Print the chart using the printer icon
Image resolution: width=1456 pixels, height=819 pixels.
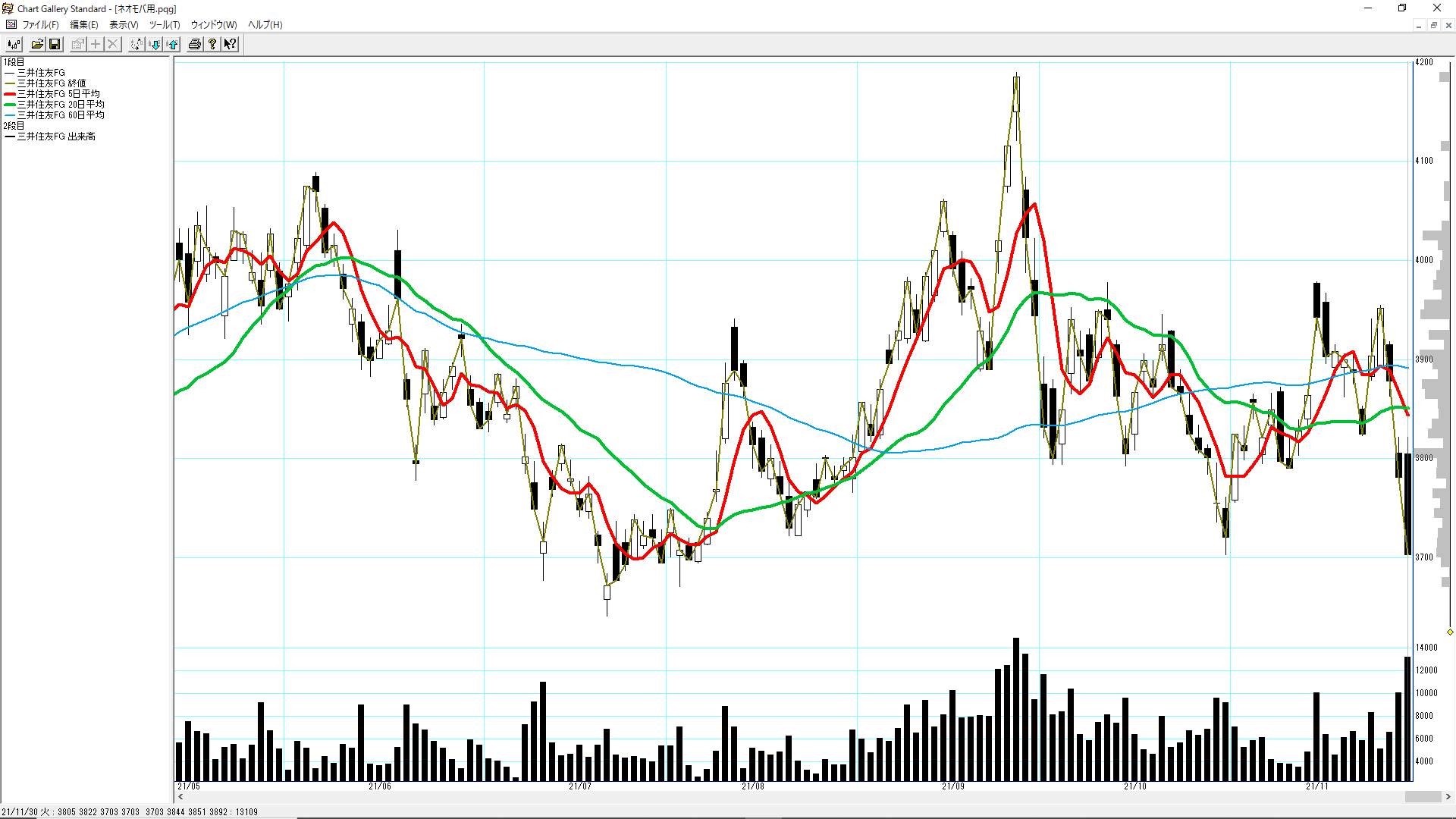[195, 45]
